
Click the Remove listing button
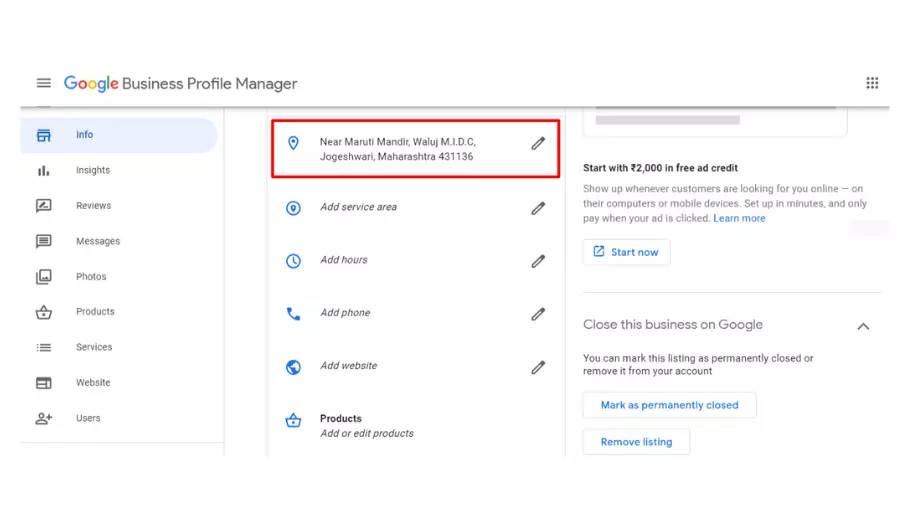point(636,442)
